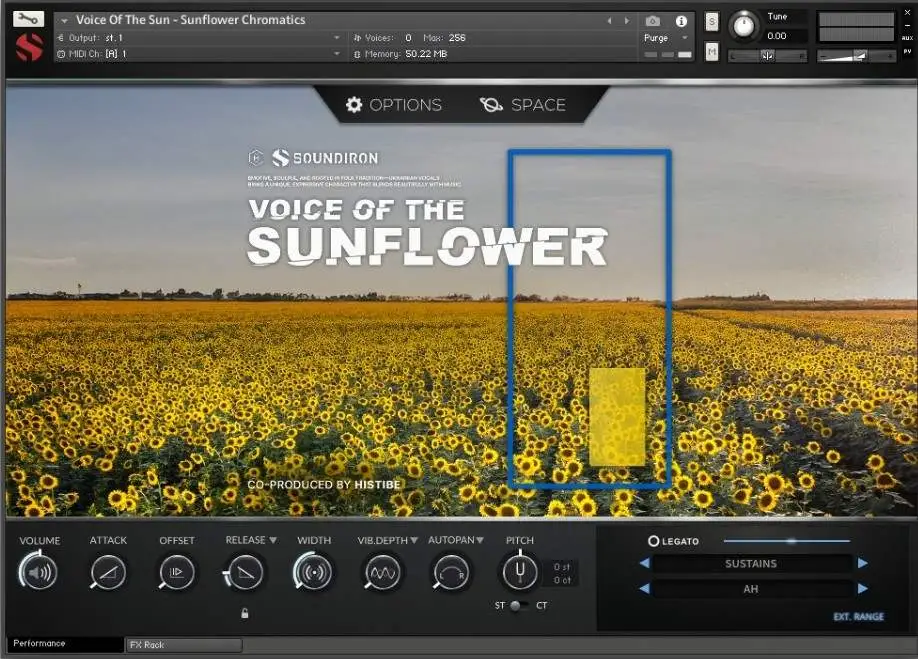Open the Autopan dropdown arrow
Screen dimensions: 918x659
click(480, 540)
